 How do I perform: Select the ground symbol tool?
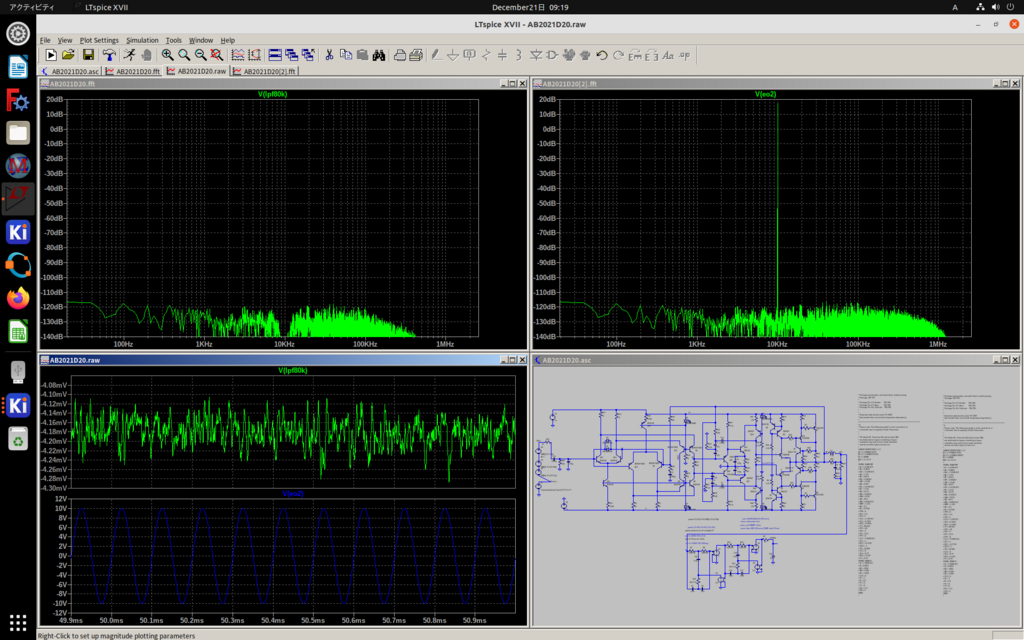click(453, 56)
